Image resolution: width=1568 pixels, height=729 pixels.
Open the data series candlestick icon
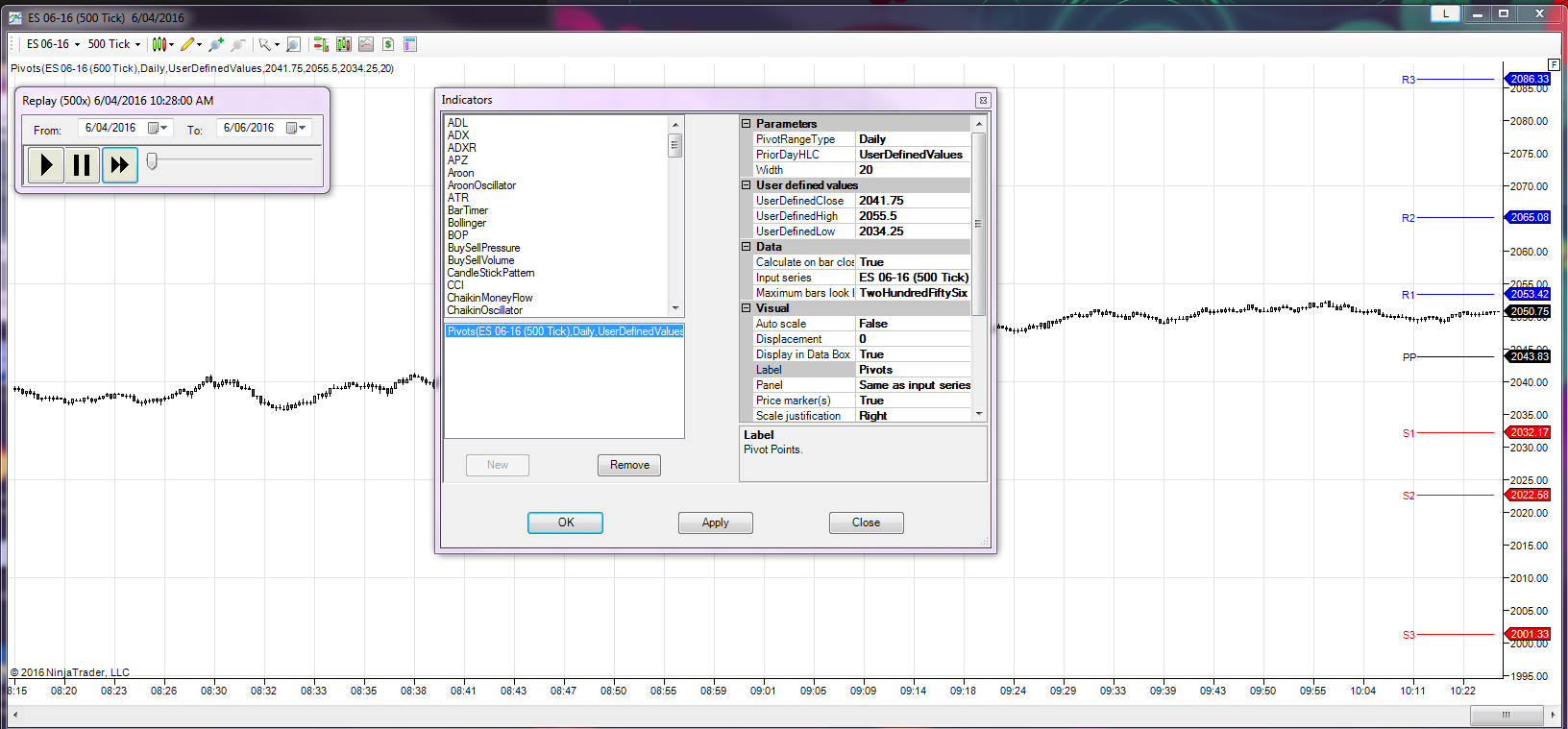pyautogui.click(x=343, y=44)
